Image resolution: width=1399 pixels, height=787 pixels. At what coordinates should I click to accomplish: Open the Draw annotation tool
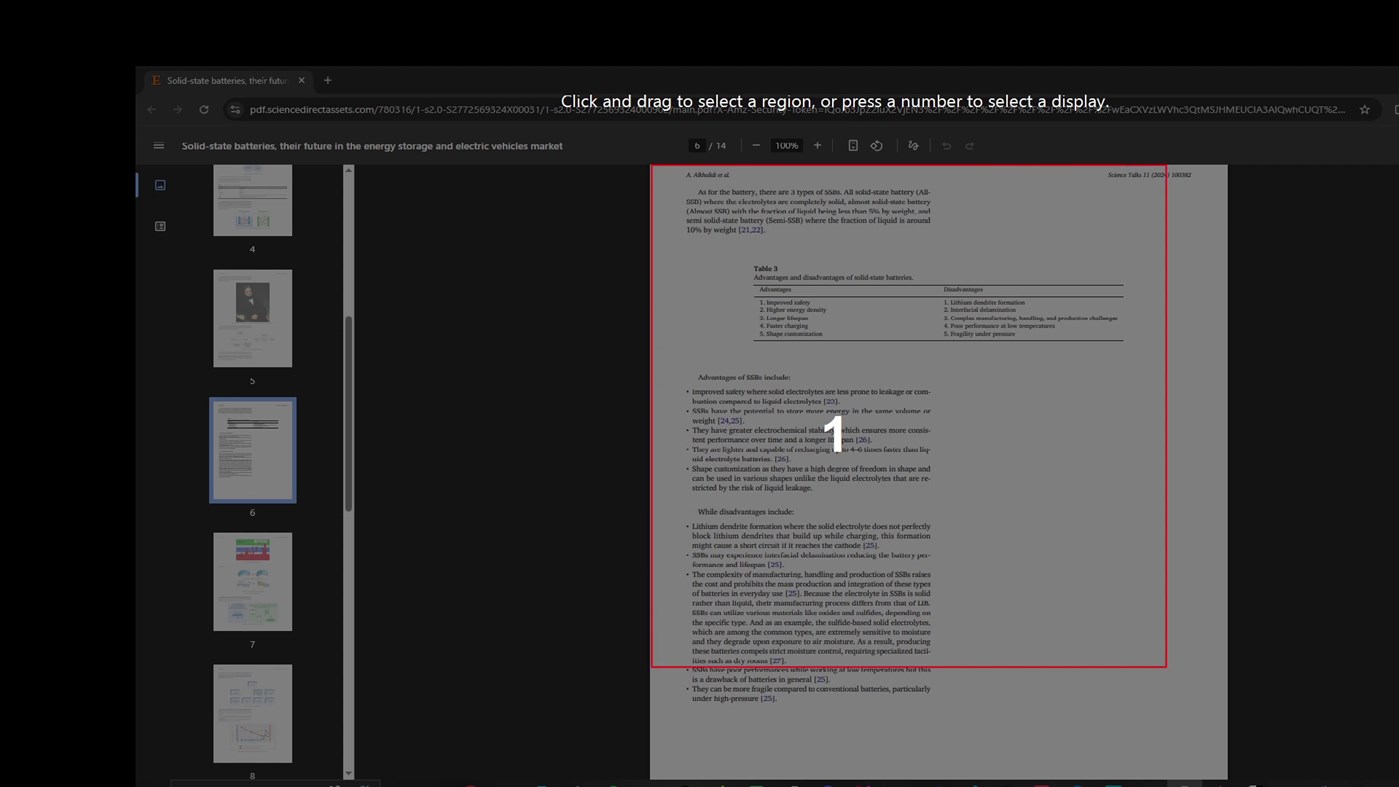[913, 146]
